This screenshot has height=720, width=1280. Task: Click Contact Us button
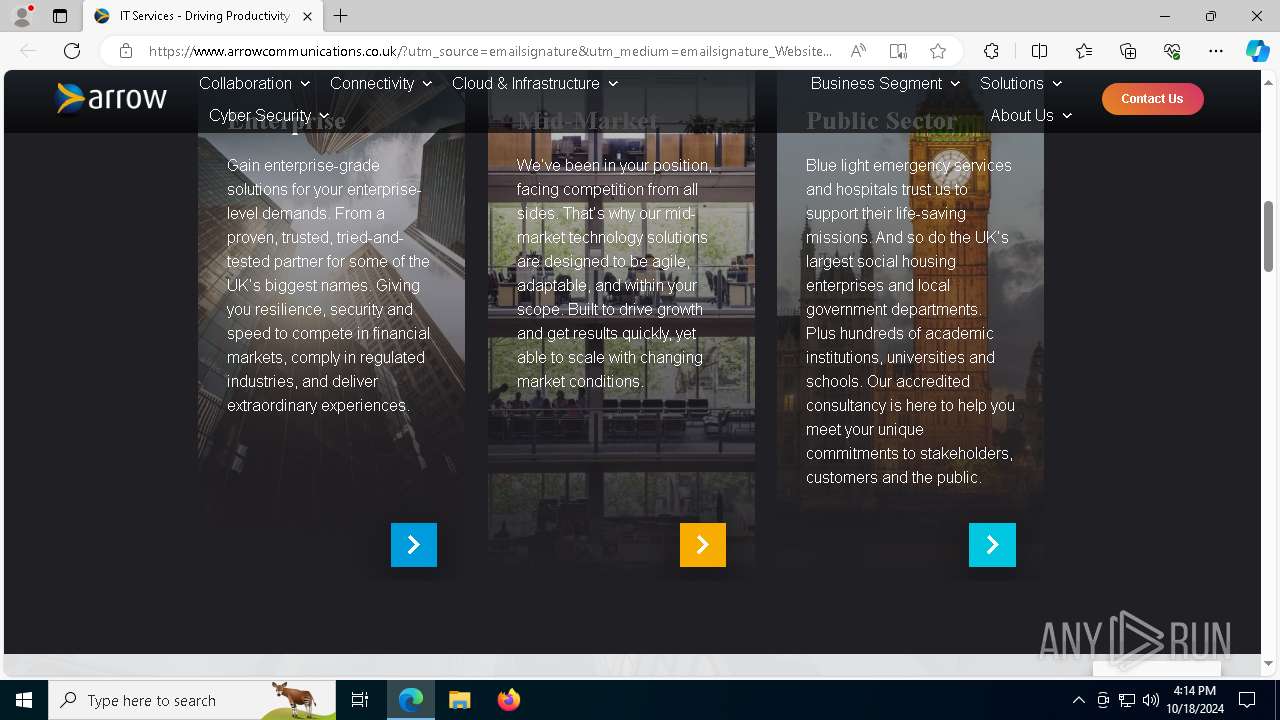pyautogui.click(x=1152, y=98)
